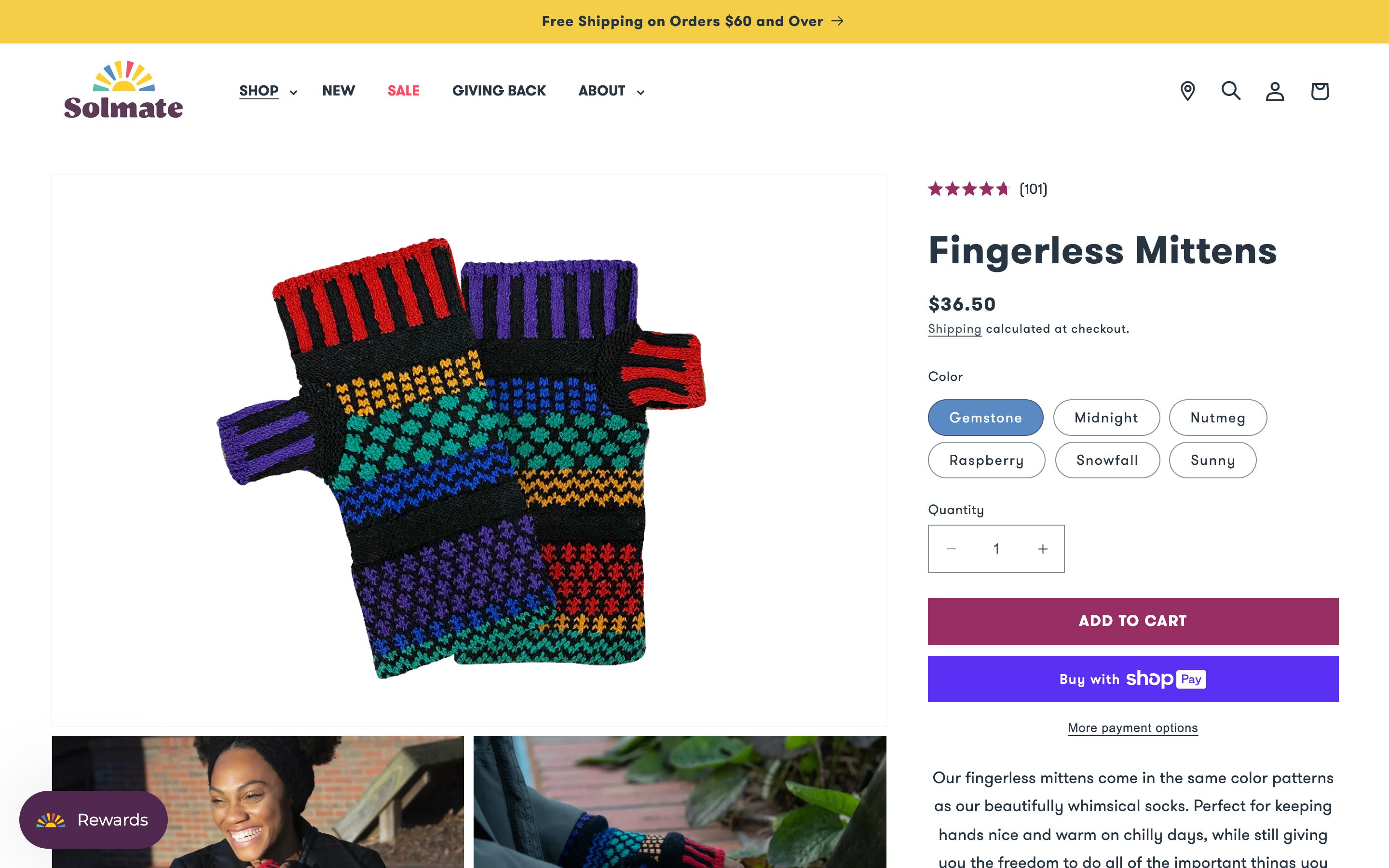Click the smiling model photo thumbnail
The width and height of the screenshot is (1389, 868).
click(258, 804)
